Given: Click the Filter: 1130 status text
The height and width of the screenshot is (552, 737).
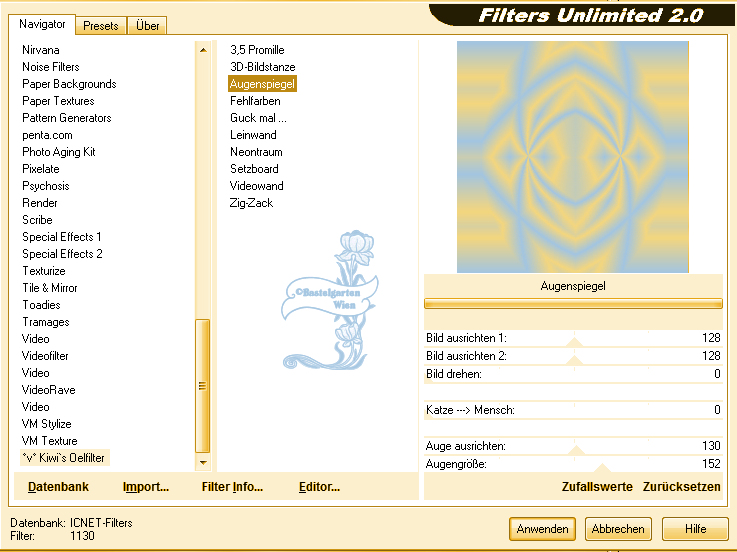Looking at the screenshot, I should tap(52, 536).
